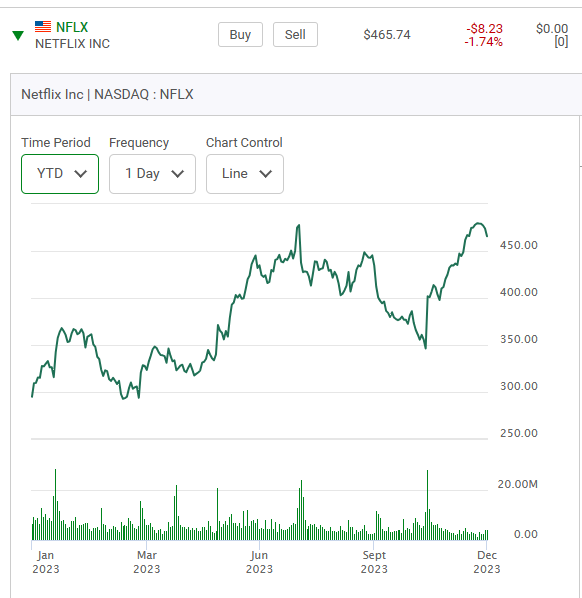The height and width of the screenshot is (598, 582).
Task: Select the NETFLIX INC company name text
Action: (x=72, y=44)
